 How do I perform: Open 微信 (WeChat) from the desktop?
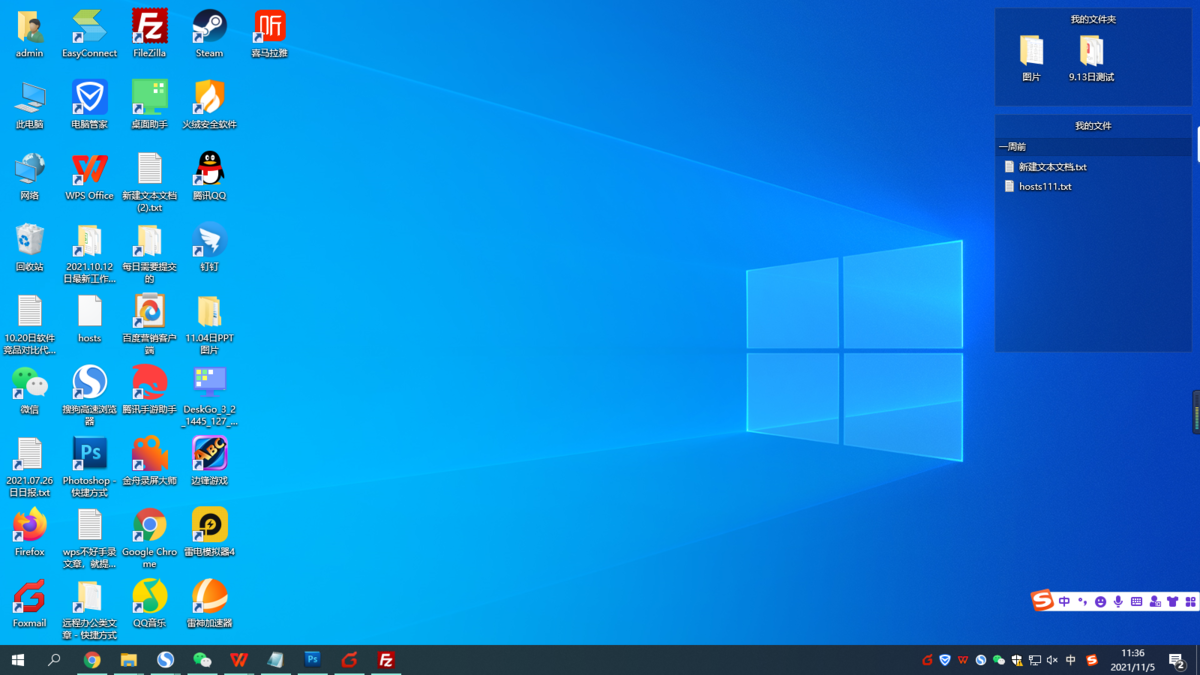(x=29, y=385)
